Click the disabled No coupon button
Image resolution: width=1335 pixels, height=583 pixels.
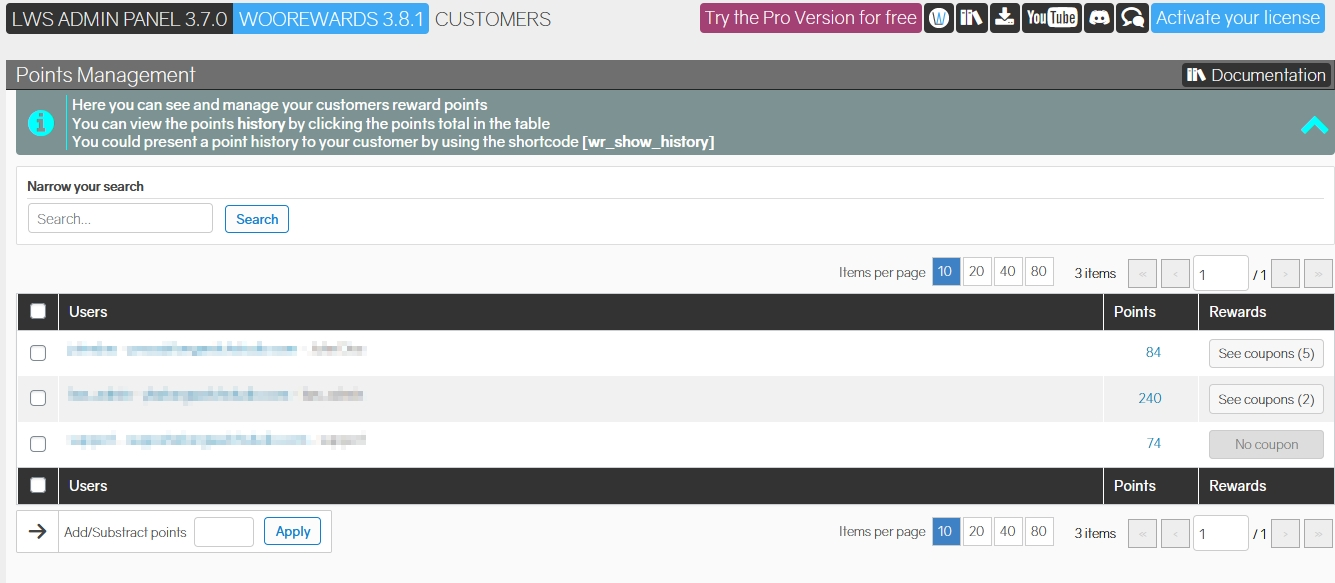pos(1266,444)
